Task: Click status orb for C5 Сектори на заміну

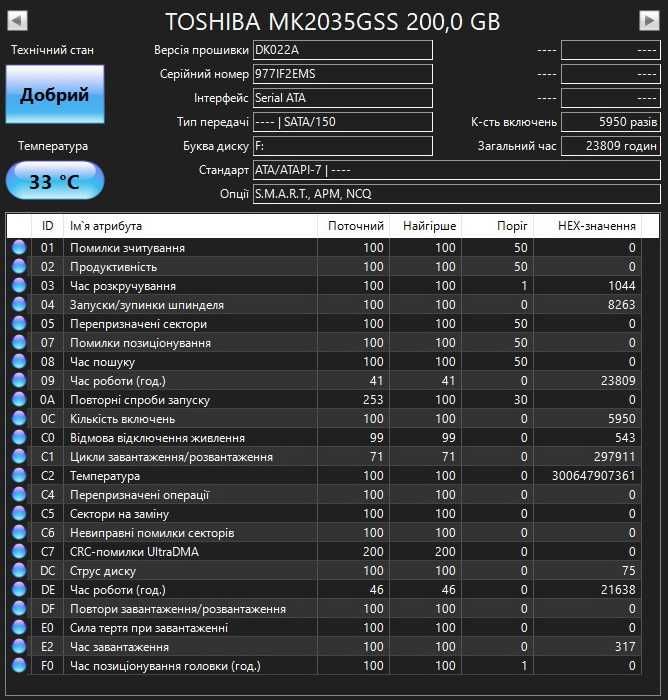Action: pyautogui.click(x=19, y=513)
